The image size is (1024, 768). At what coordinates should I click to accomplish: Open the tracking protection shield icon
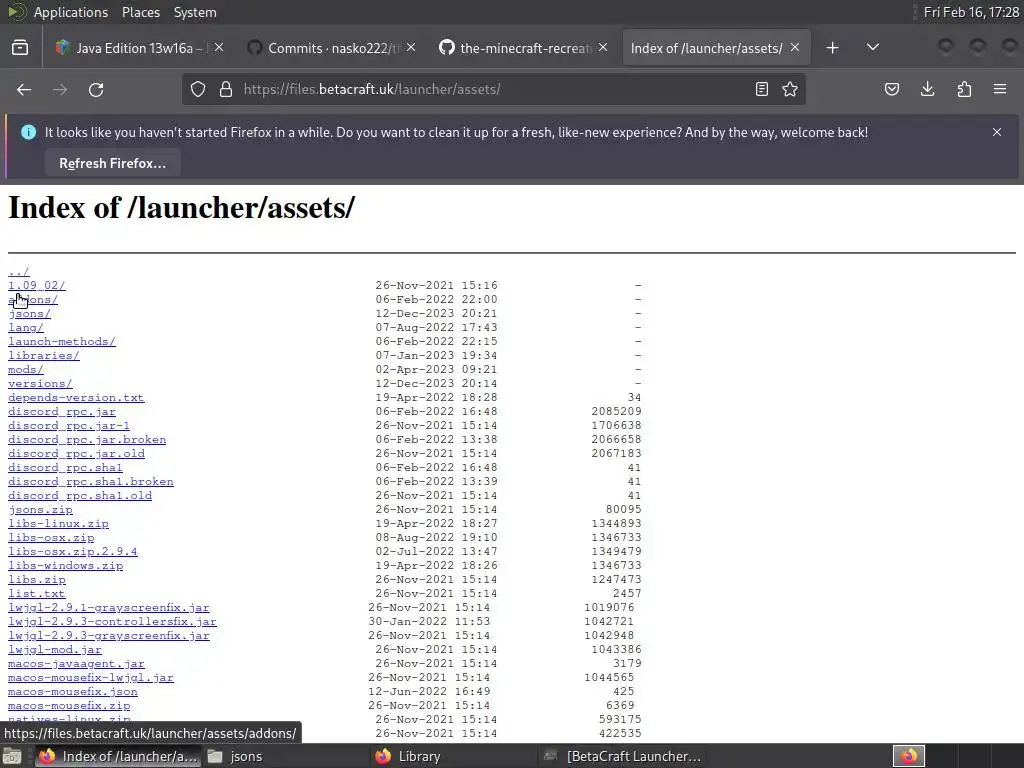[198, 89]
